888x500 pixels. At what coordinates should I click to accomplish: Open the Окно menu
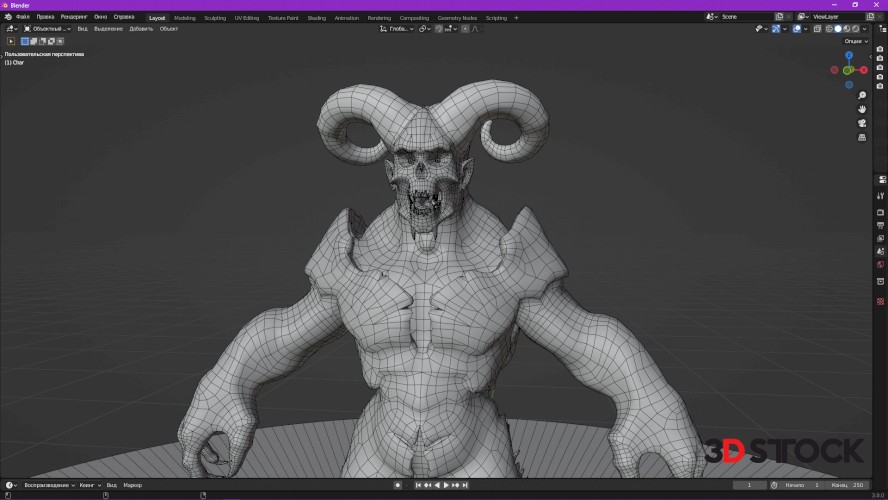(x=100, y=17)
